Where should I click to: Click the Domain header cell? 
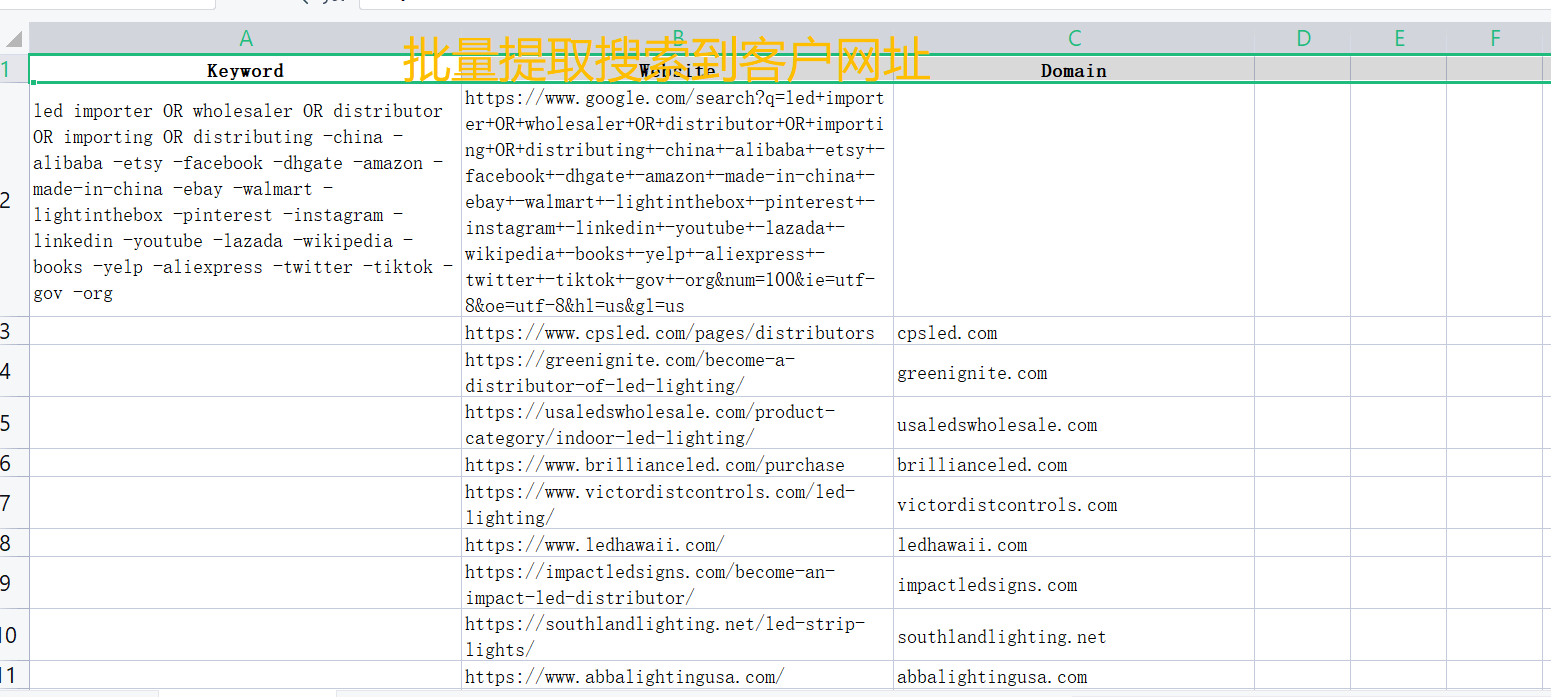[x=1074, y=70]
